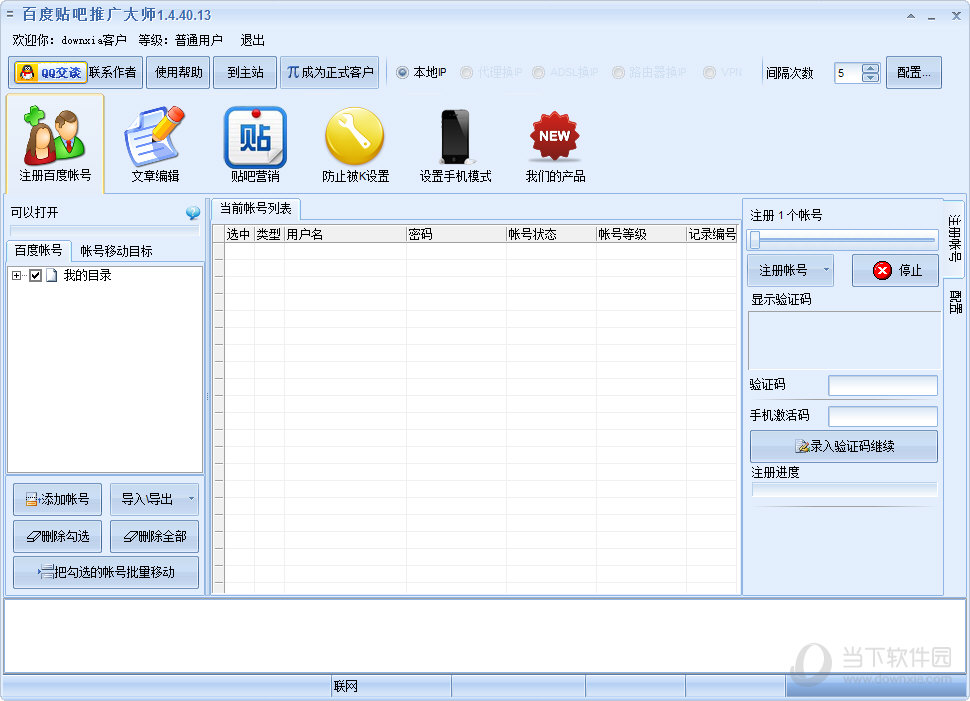The height and width of the screenshot is (701, 970).
Task: Switch to the 百度帐号 tab
Action: [38, 251]
